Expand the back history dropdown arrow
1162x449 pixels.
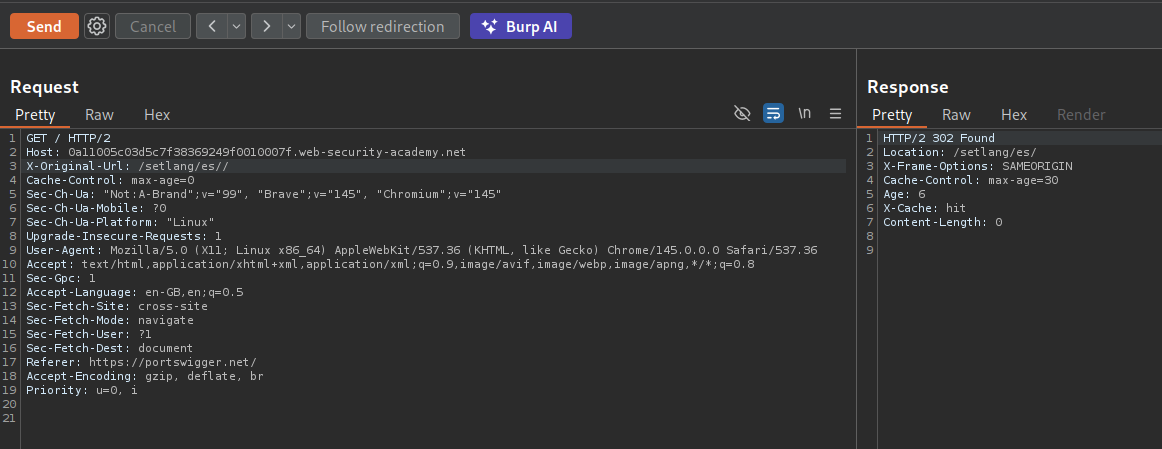[237, 27]
